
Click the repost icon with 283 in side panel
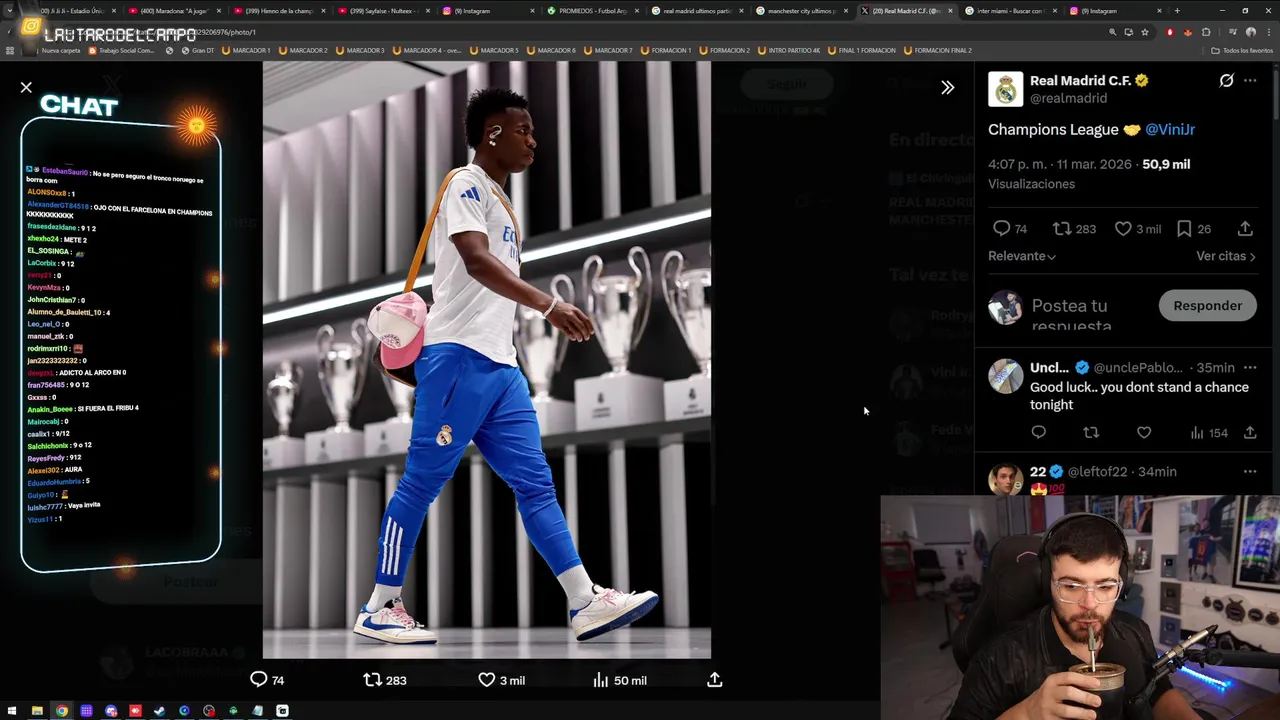(x=1062, y=229)
